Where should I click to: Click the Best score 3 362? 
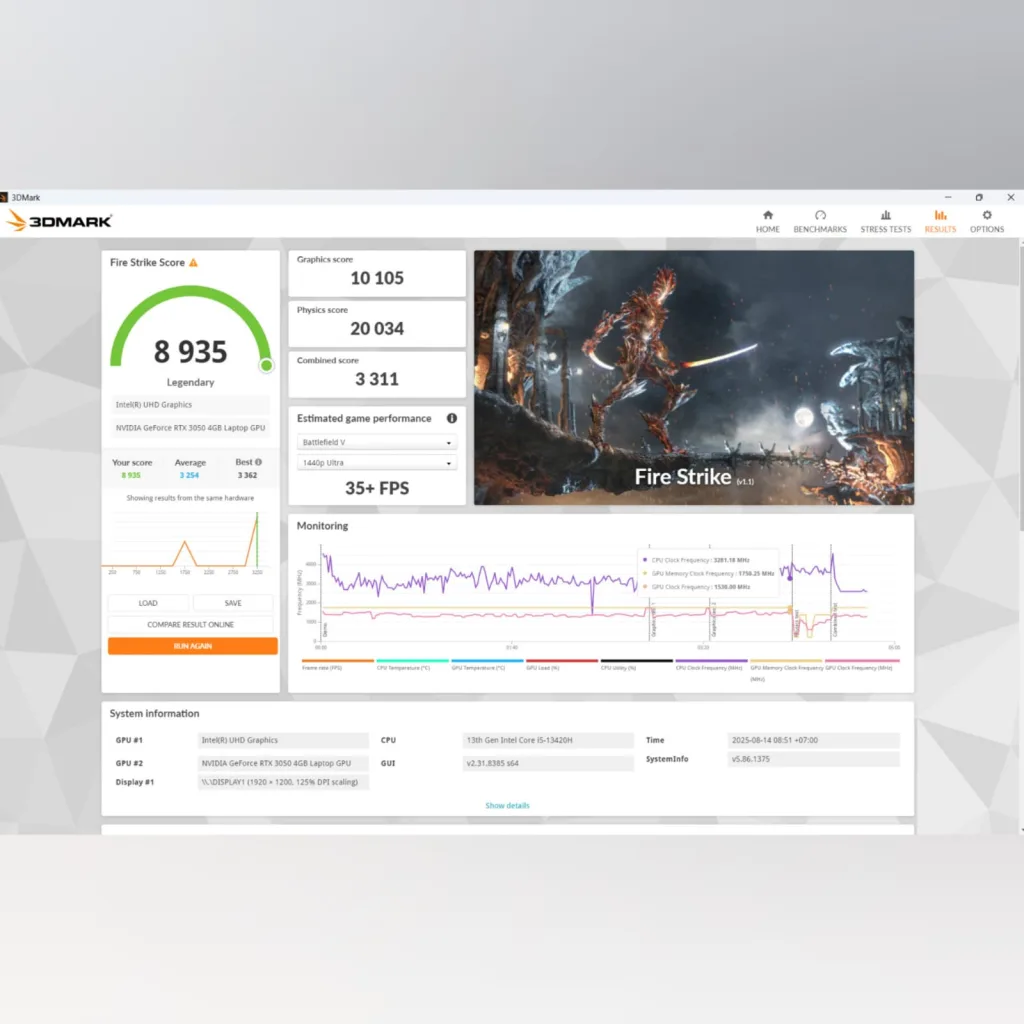pyautogui.click(x=247, y=475)
